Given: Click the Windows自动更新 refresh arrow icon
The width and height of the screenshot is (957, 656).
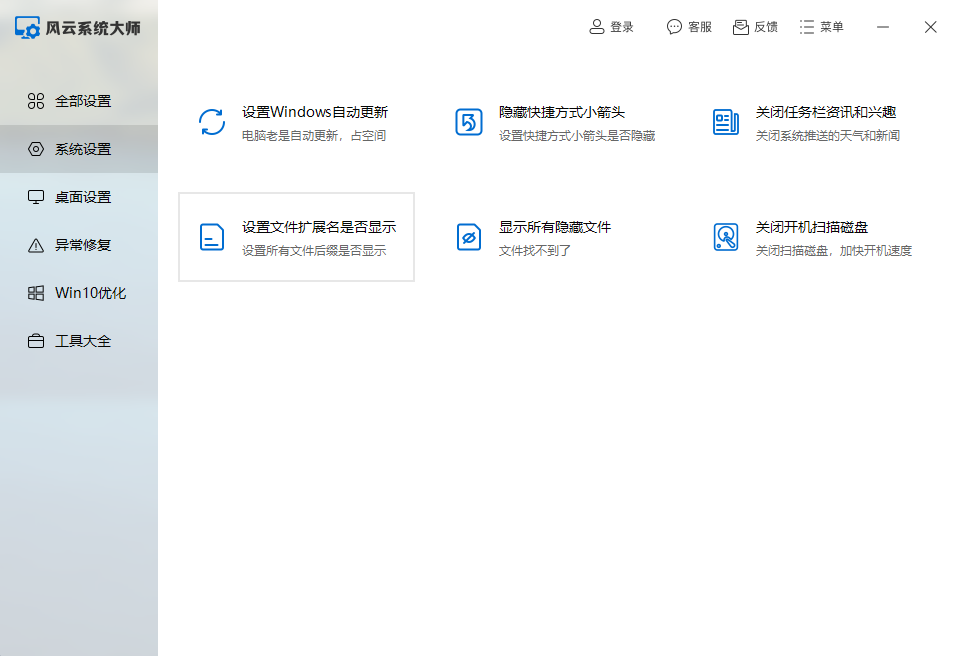Looking at the screenshot, I should pyautogui.click(x=211, y=121).
